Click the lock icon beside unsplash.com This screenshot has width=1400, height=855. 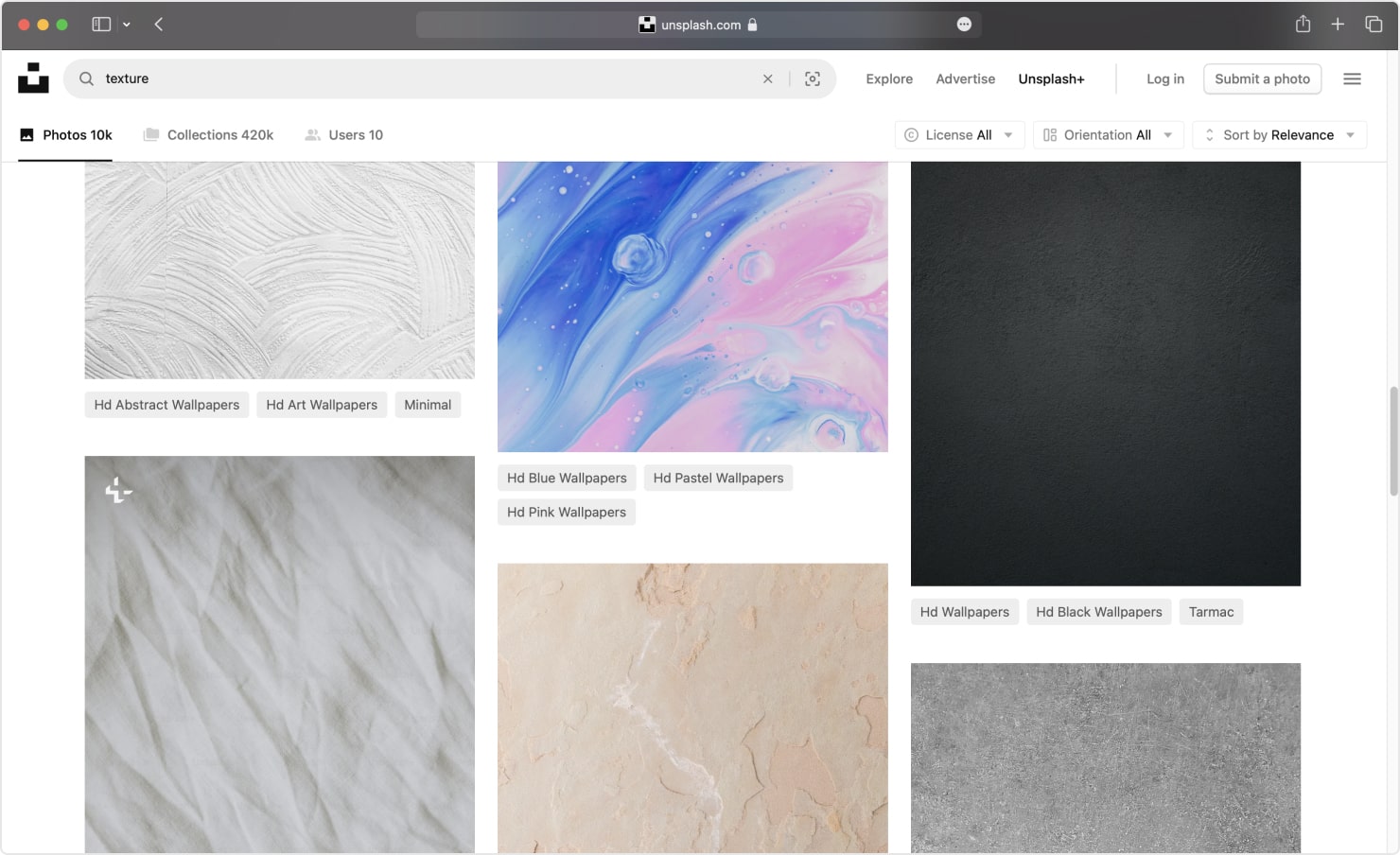752,25
